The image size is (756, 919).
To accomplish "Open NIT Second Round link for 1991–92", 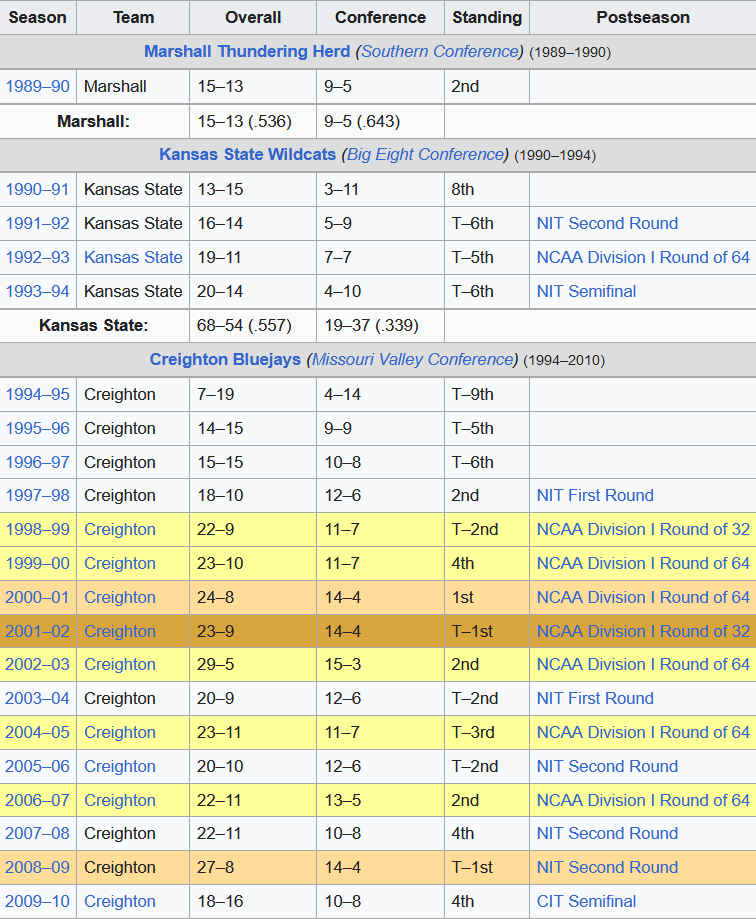I will coord(607,224).
